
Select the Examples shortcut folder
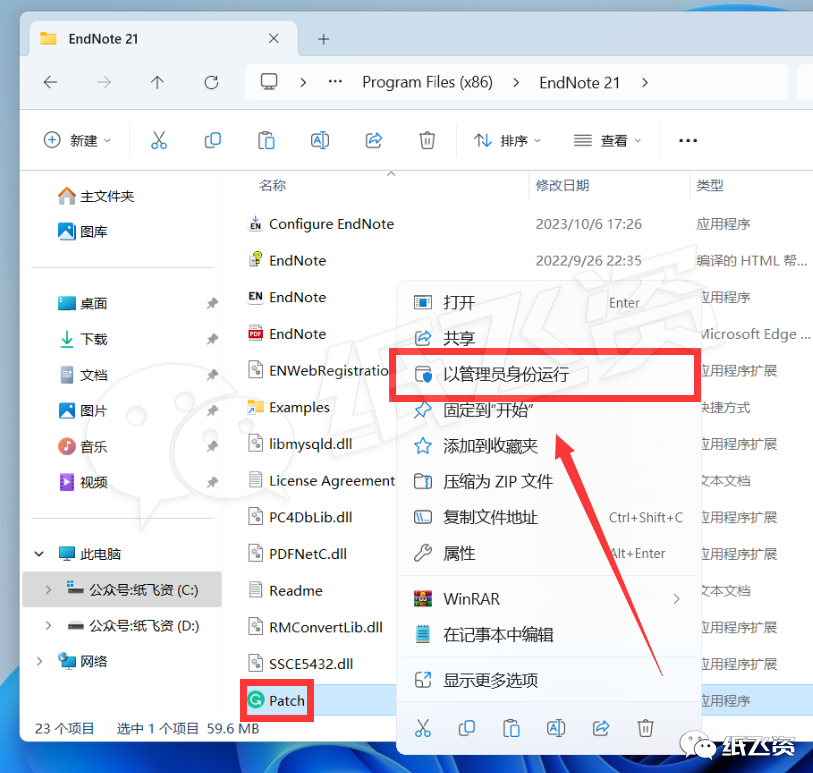tap(289, 407)
